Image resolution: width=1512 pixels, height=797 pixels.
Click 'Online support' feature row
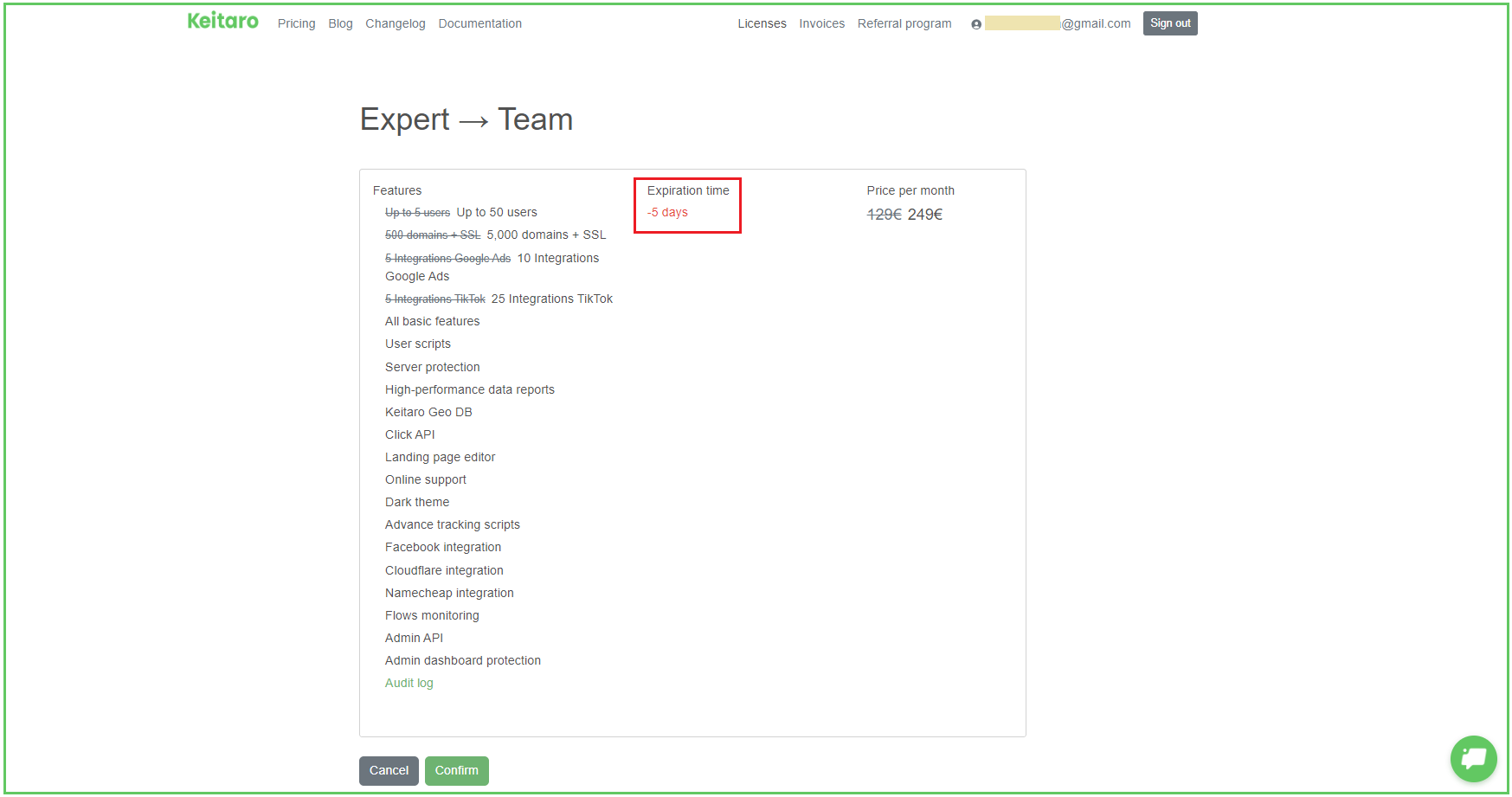tap(425, 479)
